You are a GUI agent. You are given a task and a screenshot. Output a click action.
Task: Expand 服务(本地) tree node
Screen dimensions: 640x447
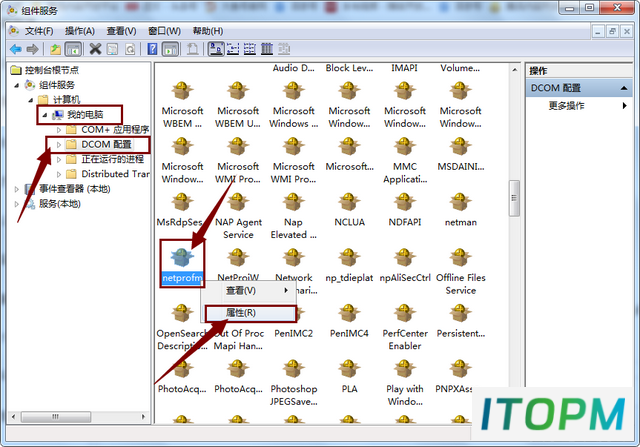click(17, 204)
